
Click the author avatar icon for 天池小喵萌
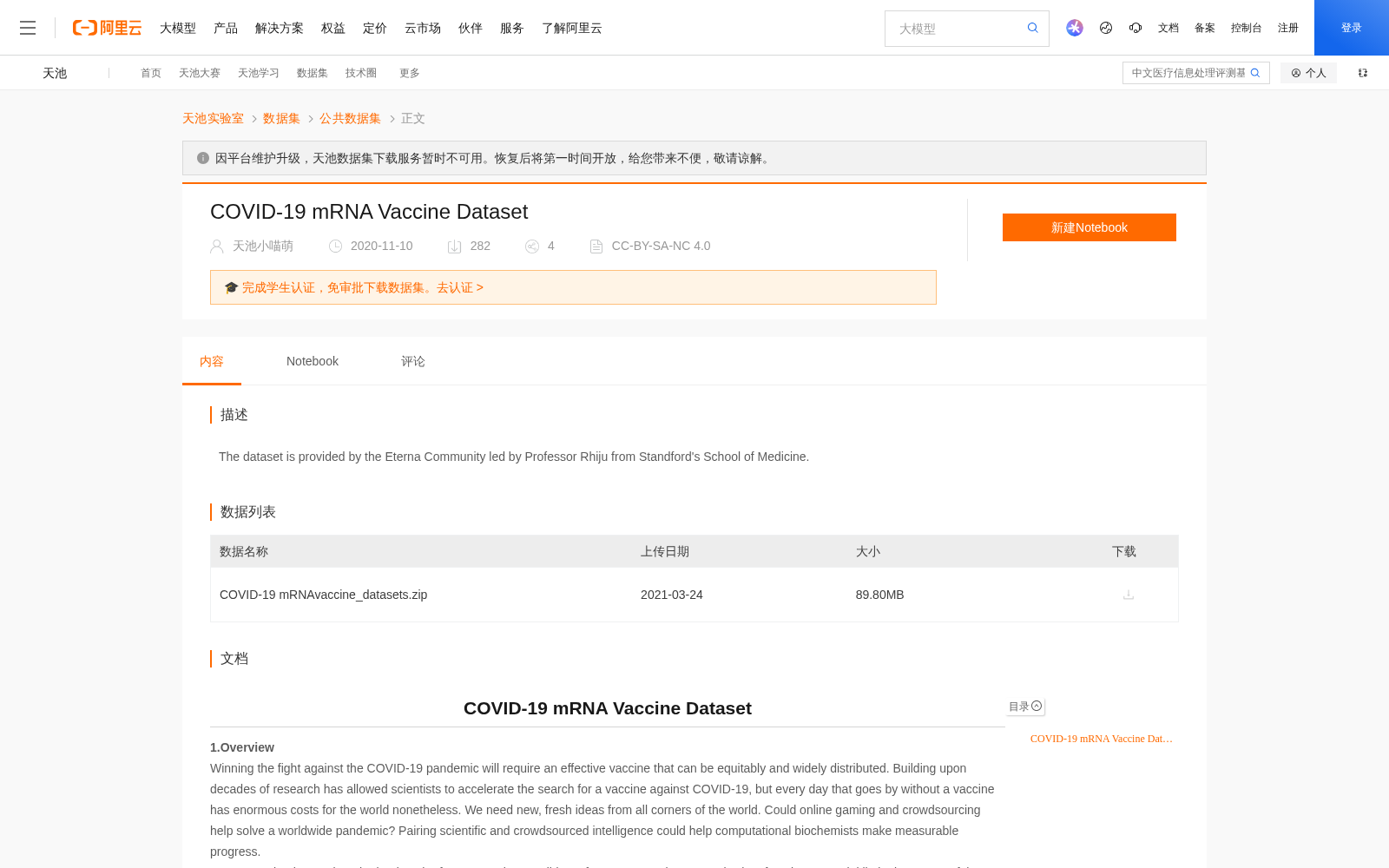pyautogui.click(x=217, y=247)
